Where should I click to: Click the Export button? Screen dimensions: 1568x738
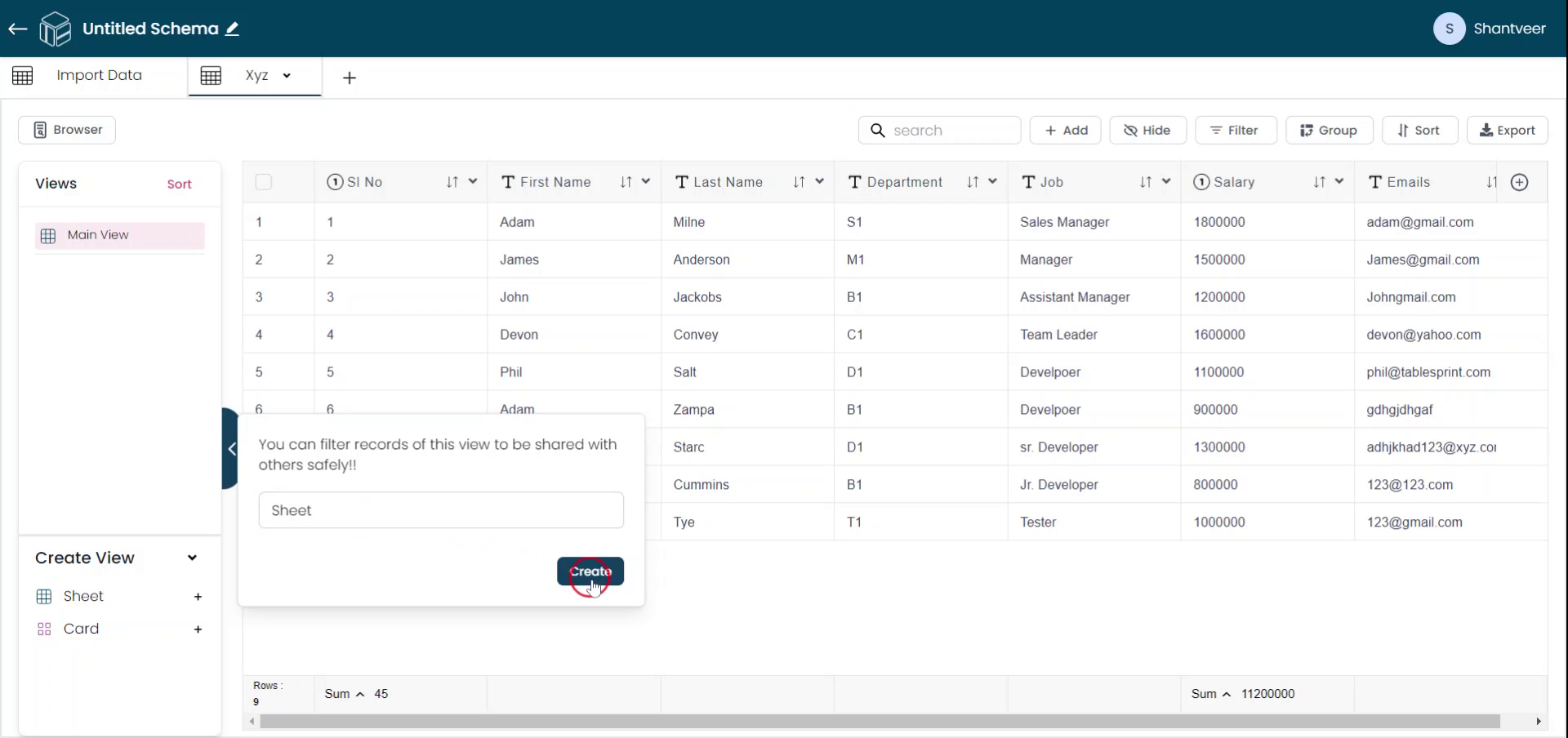(1507, 131)
